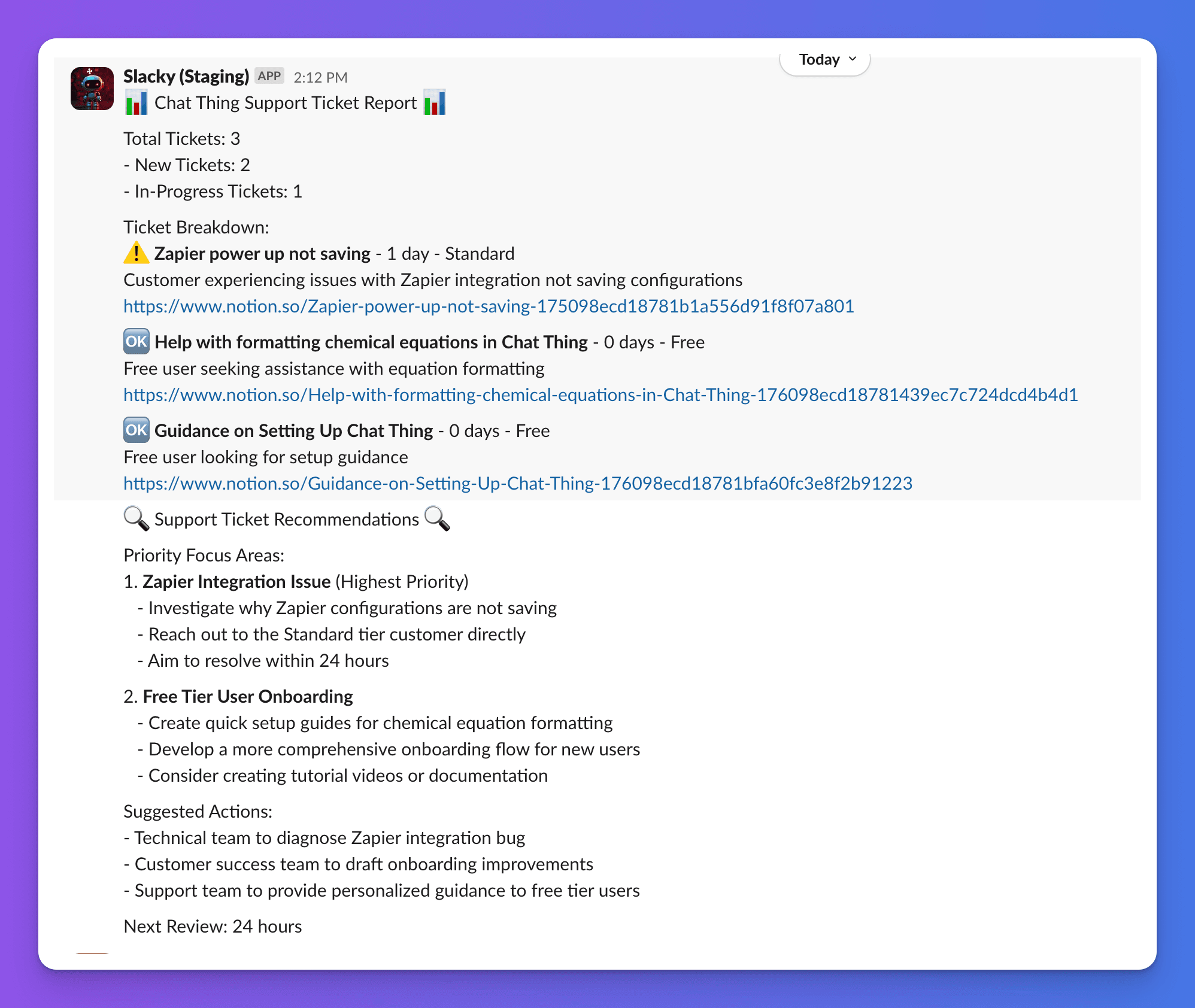Click 'Free user looking for setup guidance'
Screen dimensions: 1195x1008
tap(266, 457)
